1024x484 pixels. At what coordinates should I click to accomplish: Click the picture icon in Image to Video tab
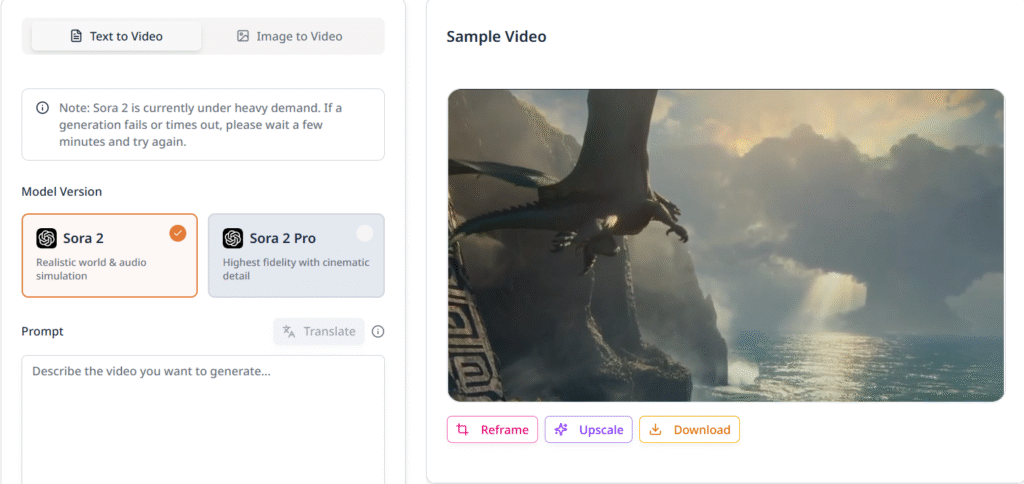coord(242,36)
